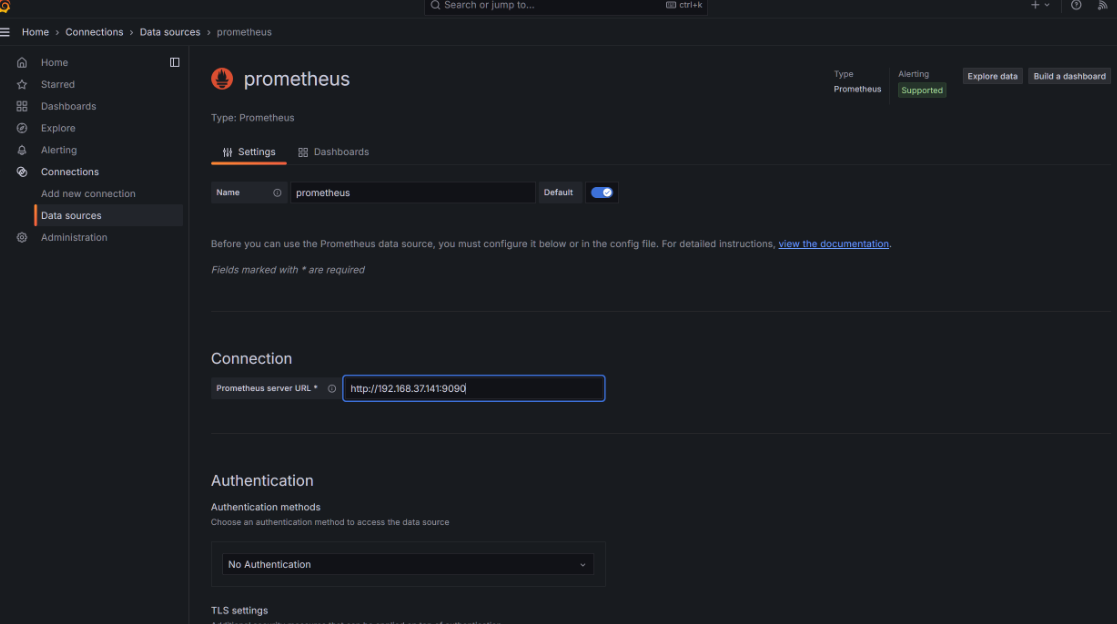Click the Connections plug icon
1117x624 pixels.
point(22,172)
